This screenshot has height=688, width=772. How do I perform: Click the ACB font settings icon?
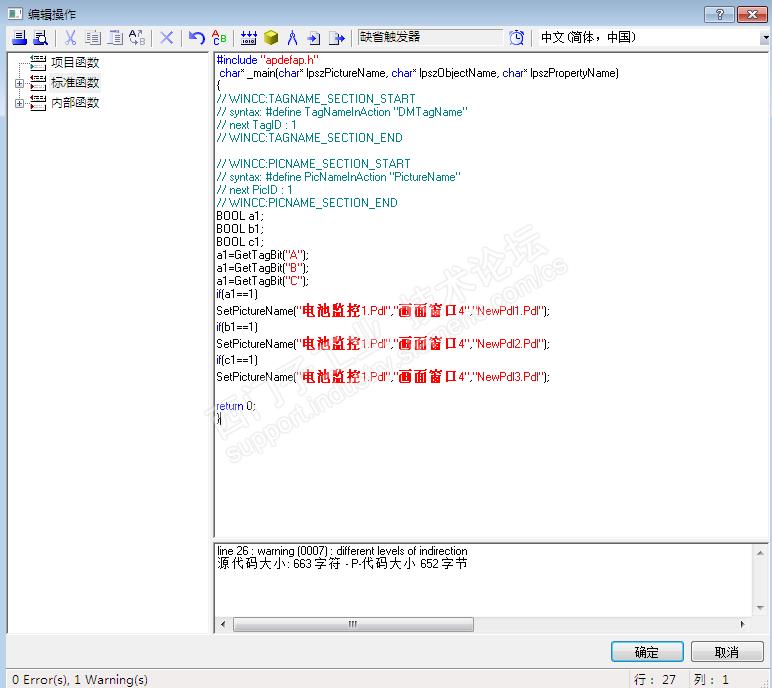coord(219,37)
